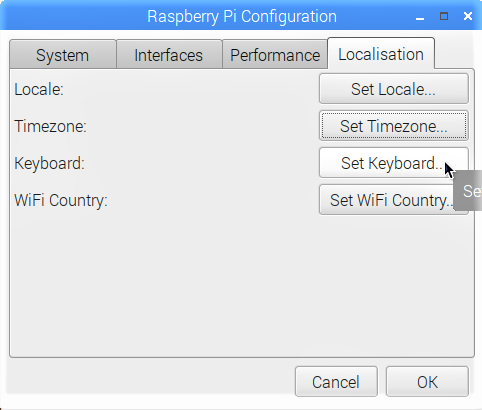Click the Set Locale button
Image resolution: width=482 pixels, height=410 pixels.
394,89
